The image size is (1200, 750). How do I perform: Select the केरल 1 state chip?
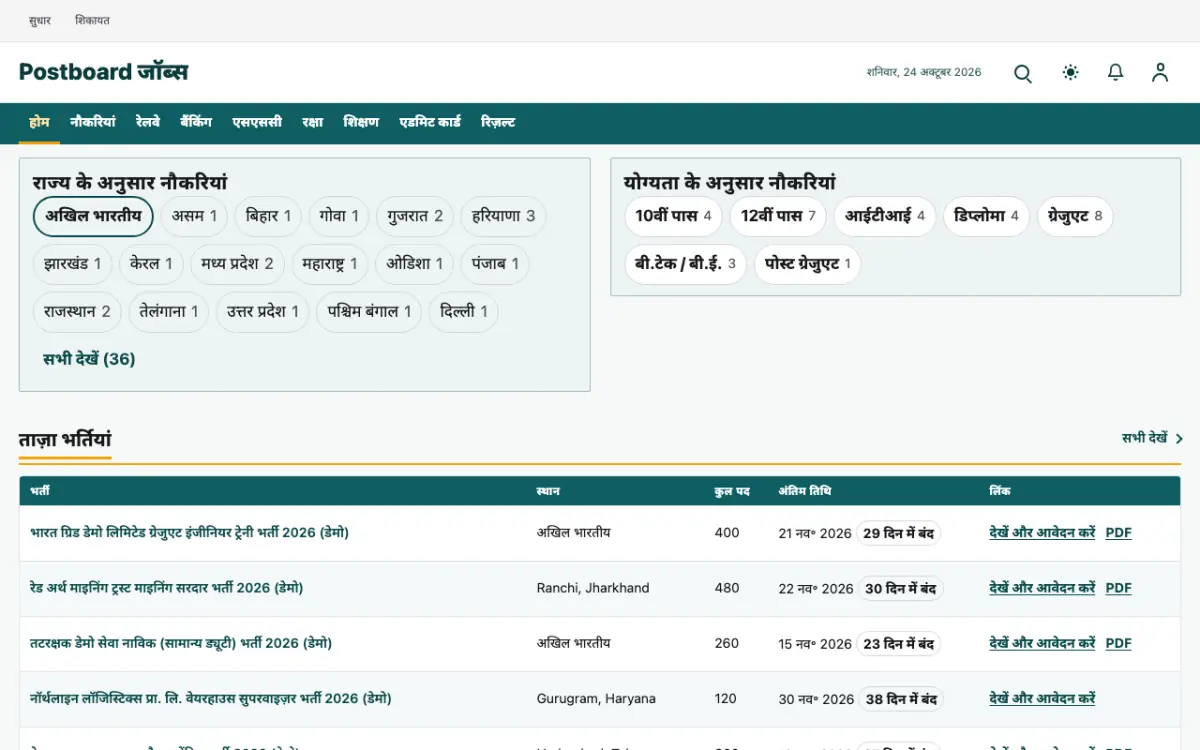151,264
